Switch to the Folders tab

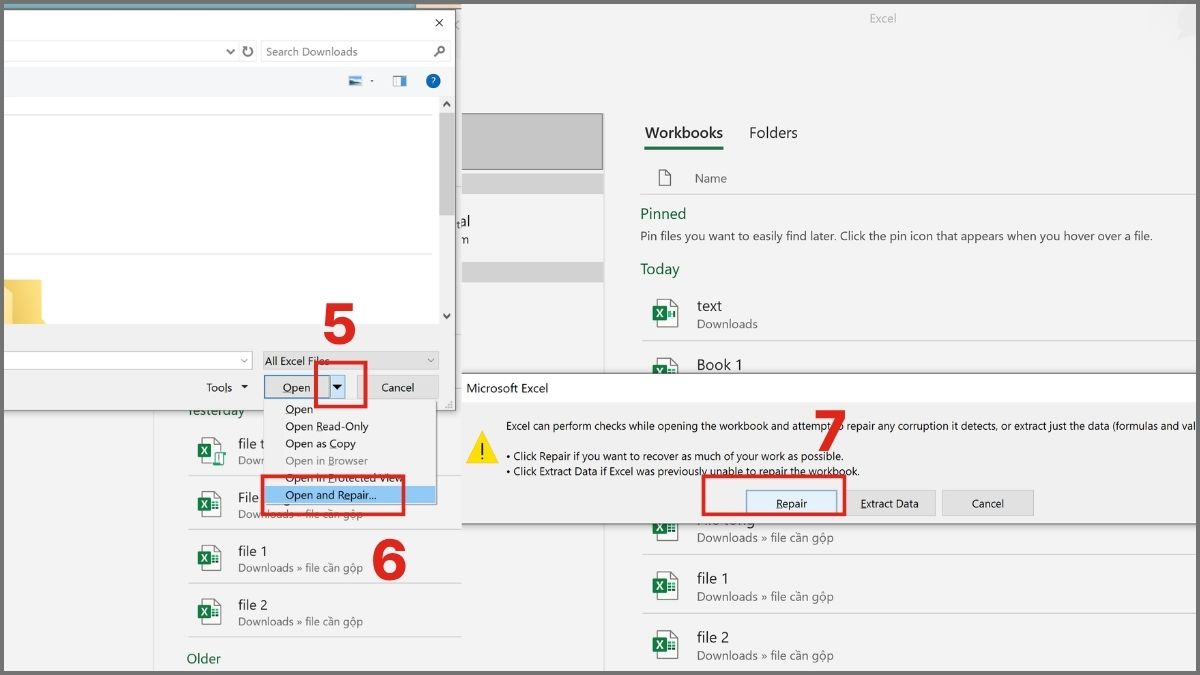tap(773, 133)
